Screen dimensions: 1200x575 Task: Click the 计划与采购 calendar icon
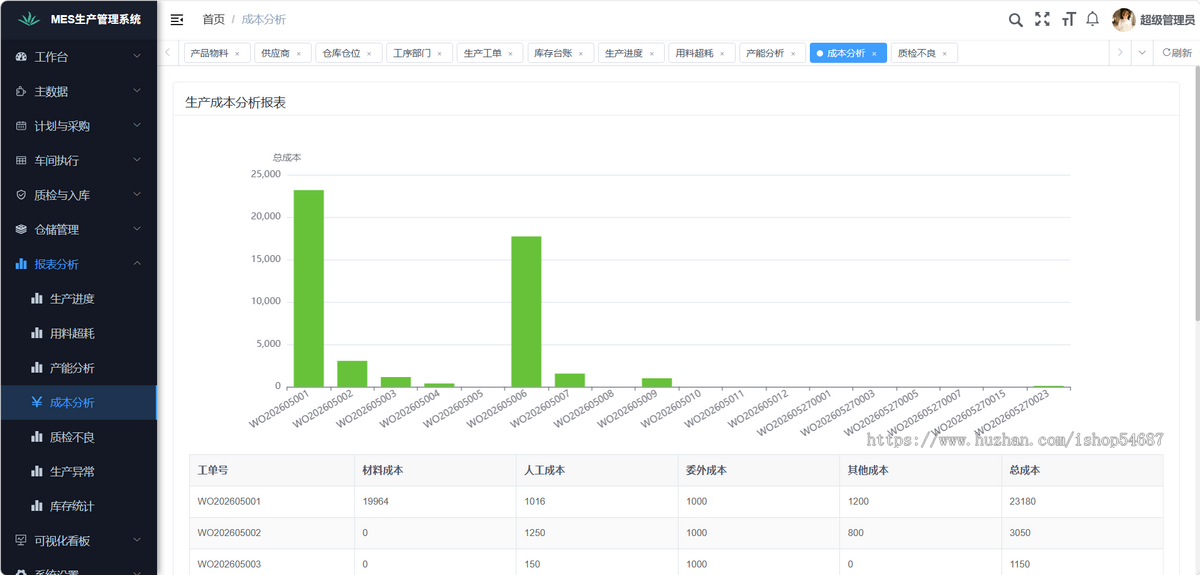point(22,126)
